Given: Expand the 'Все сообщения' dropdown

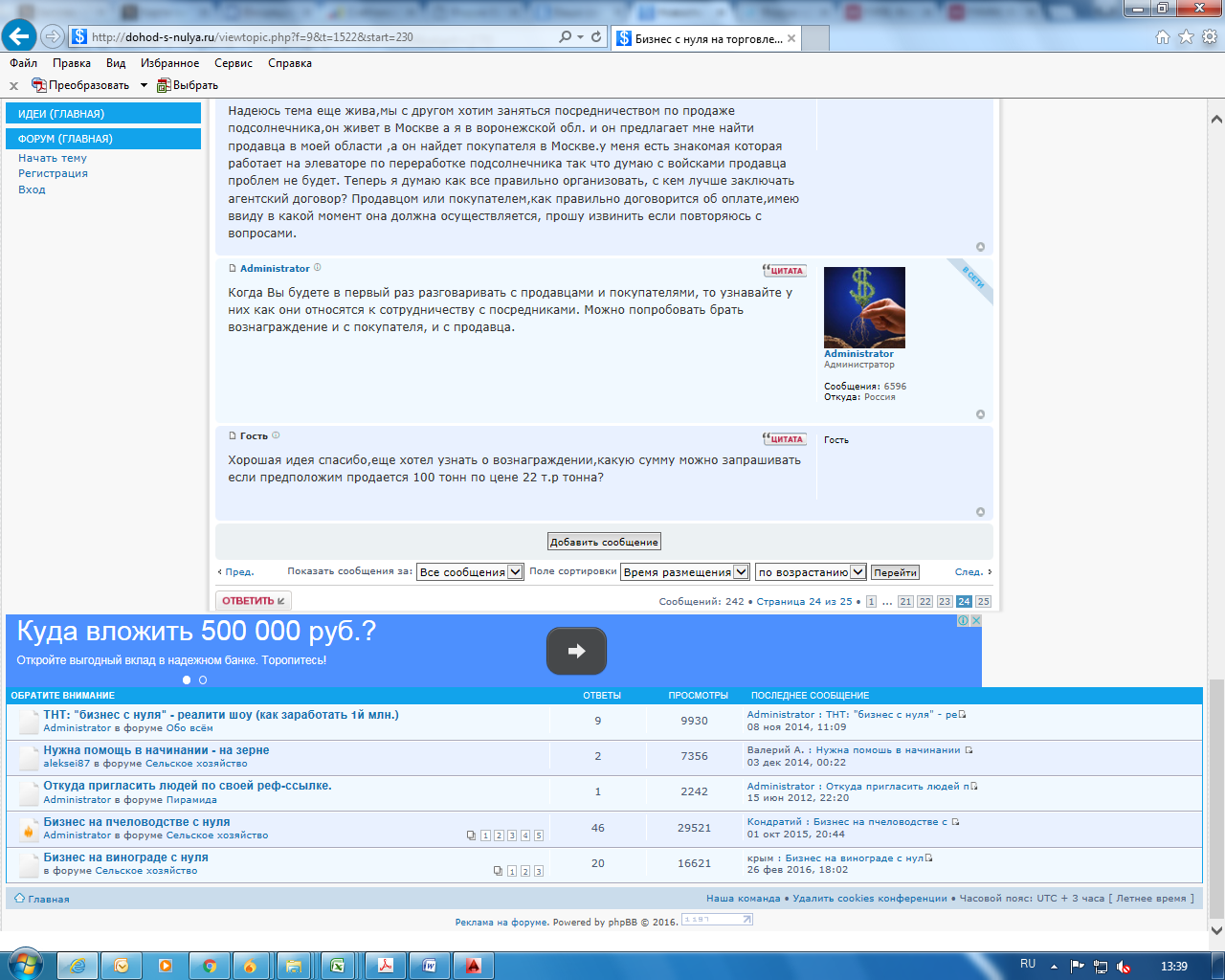Looking at the screenshot, I should [x=515, y=572].
